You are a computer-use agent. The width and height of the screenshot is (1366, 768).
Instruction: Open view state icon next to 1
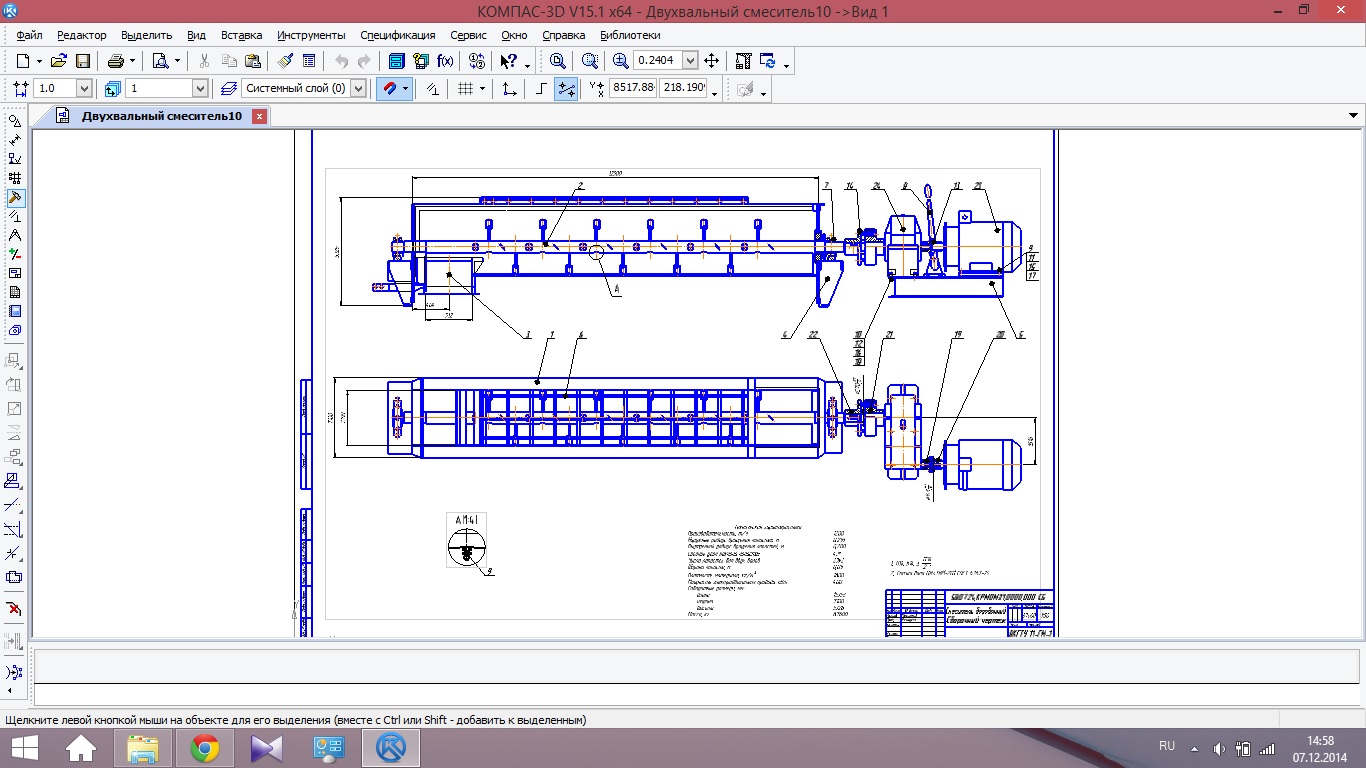click(113, 89)
